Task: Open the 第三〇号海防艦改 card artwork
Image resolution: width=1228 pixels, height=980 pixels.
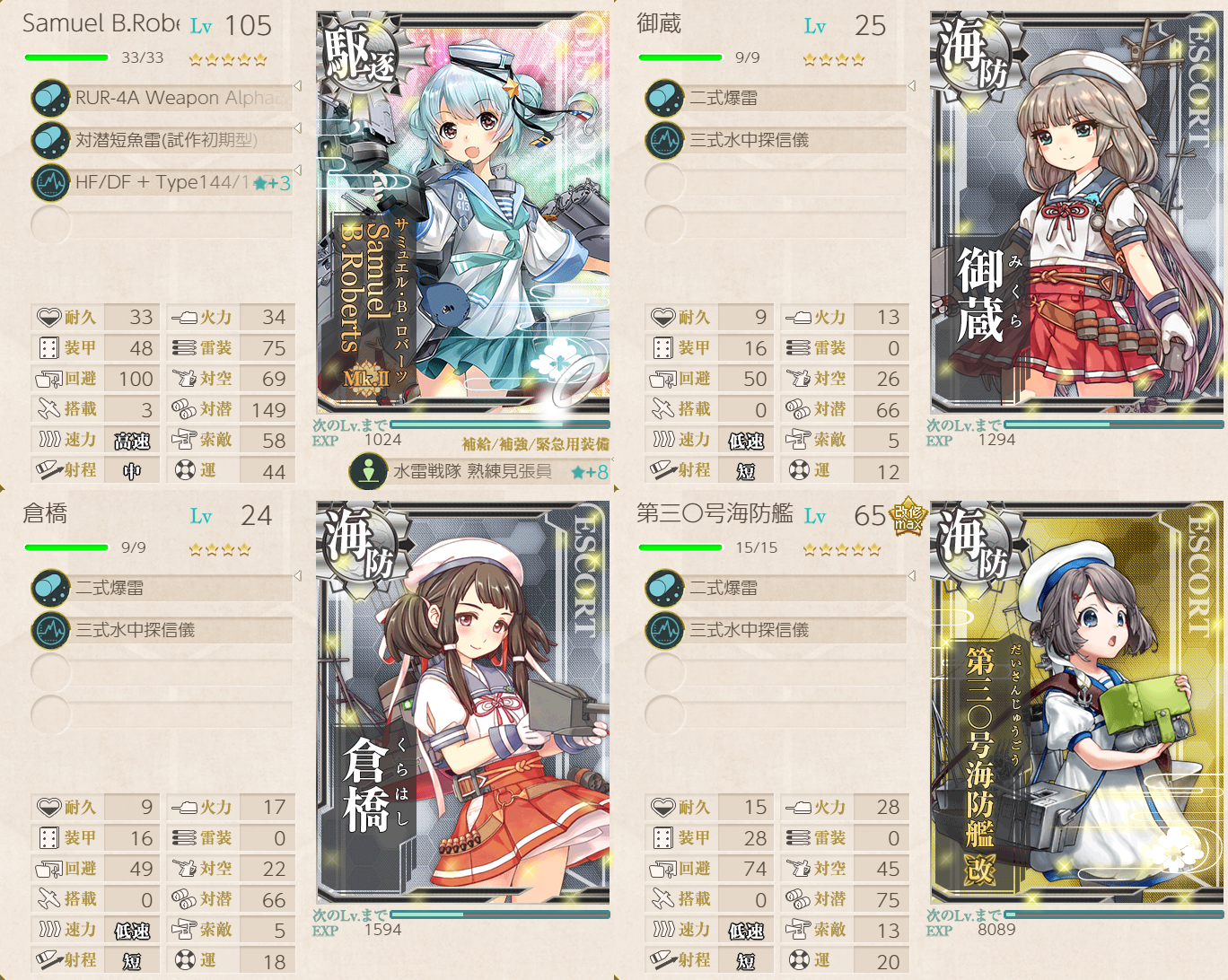Action: point(1076,702)
